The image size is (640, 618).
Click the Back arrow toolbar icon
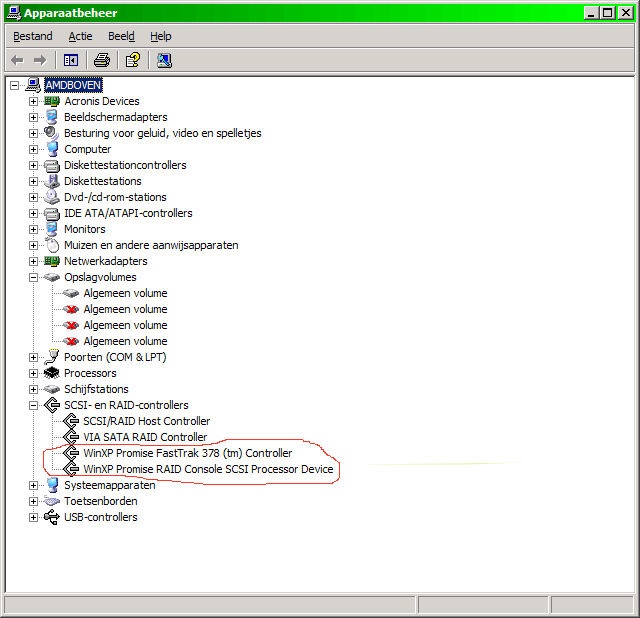tap(17, 60)
